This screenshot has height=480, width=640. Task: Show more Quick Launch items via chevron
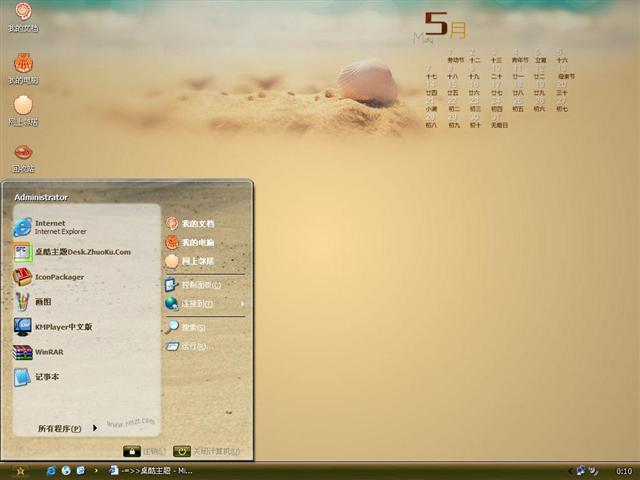(x=95, y=470)
